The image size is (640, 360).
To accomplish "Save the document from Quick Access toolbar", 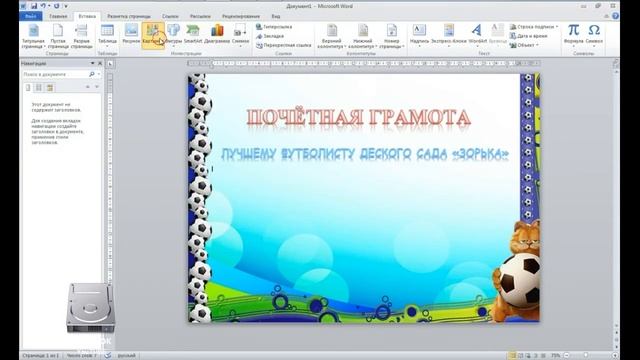I will [x=34, y=6].
